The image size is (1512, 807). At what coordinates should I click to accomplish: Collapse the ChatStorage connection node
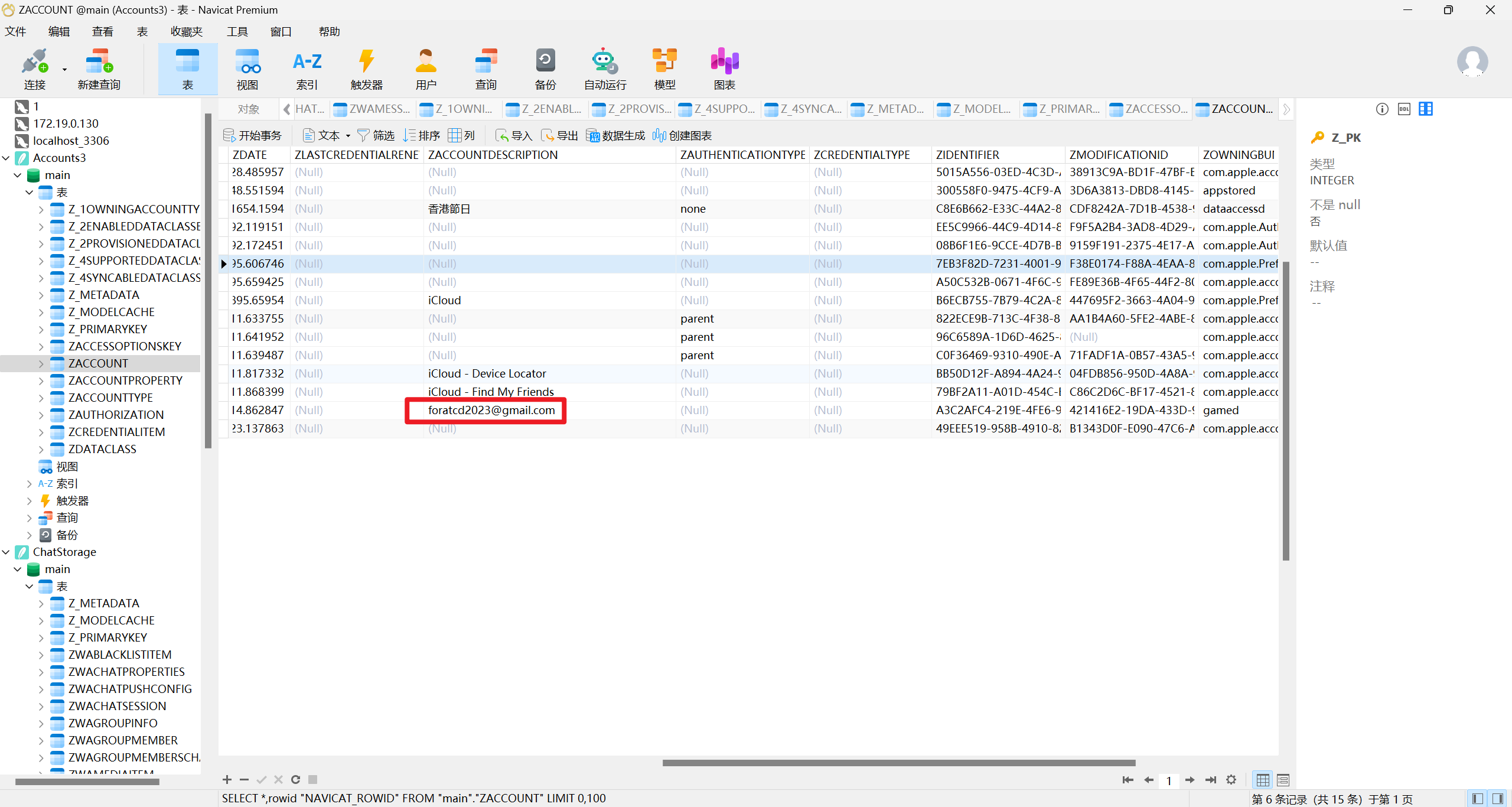point(6,552)
